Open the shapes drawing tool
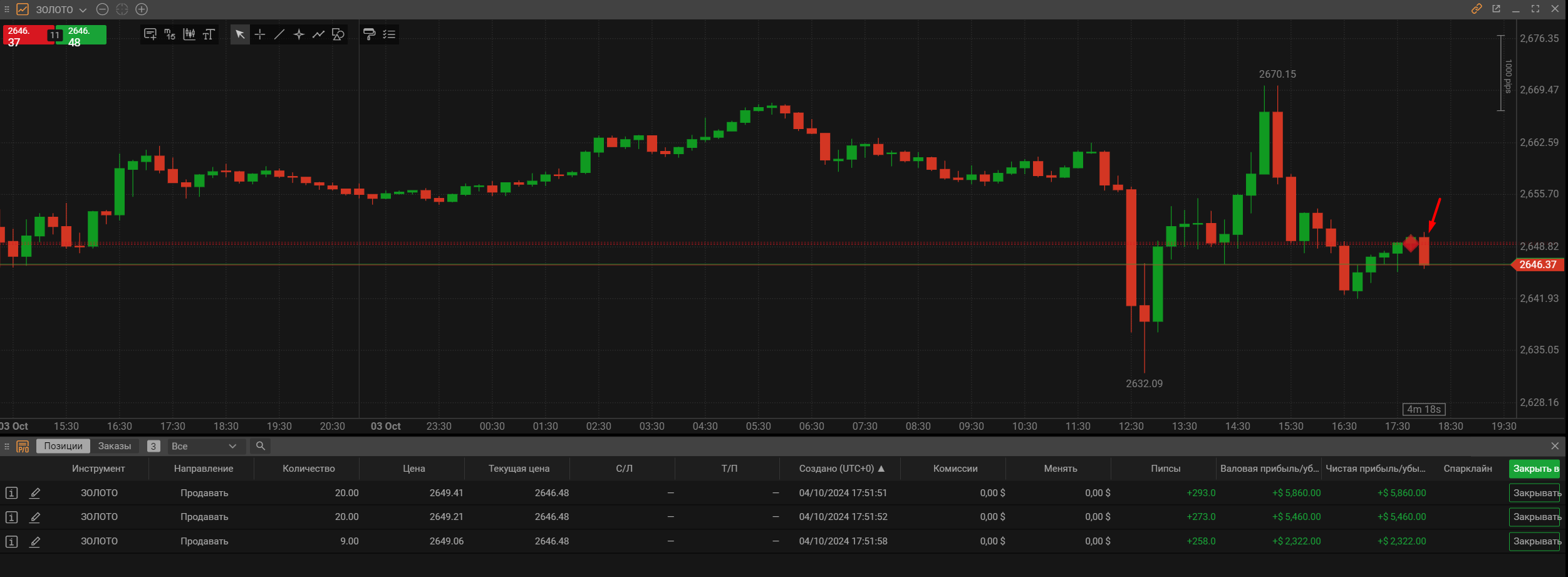The image size is (1568, 577). (x=338, y=34)
